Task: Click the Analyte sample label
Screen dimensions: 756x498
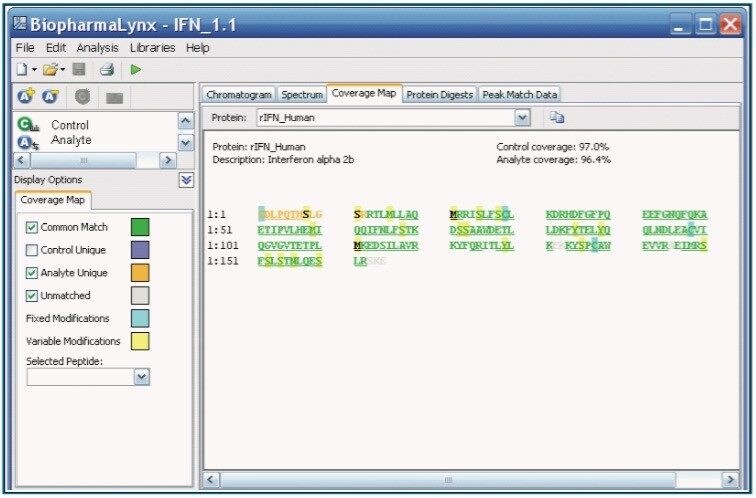Action: (x=71, y=140)
